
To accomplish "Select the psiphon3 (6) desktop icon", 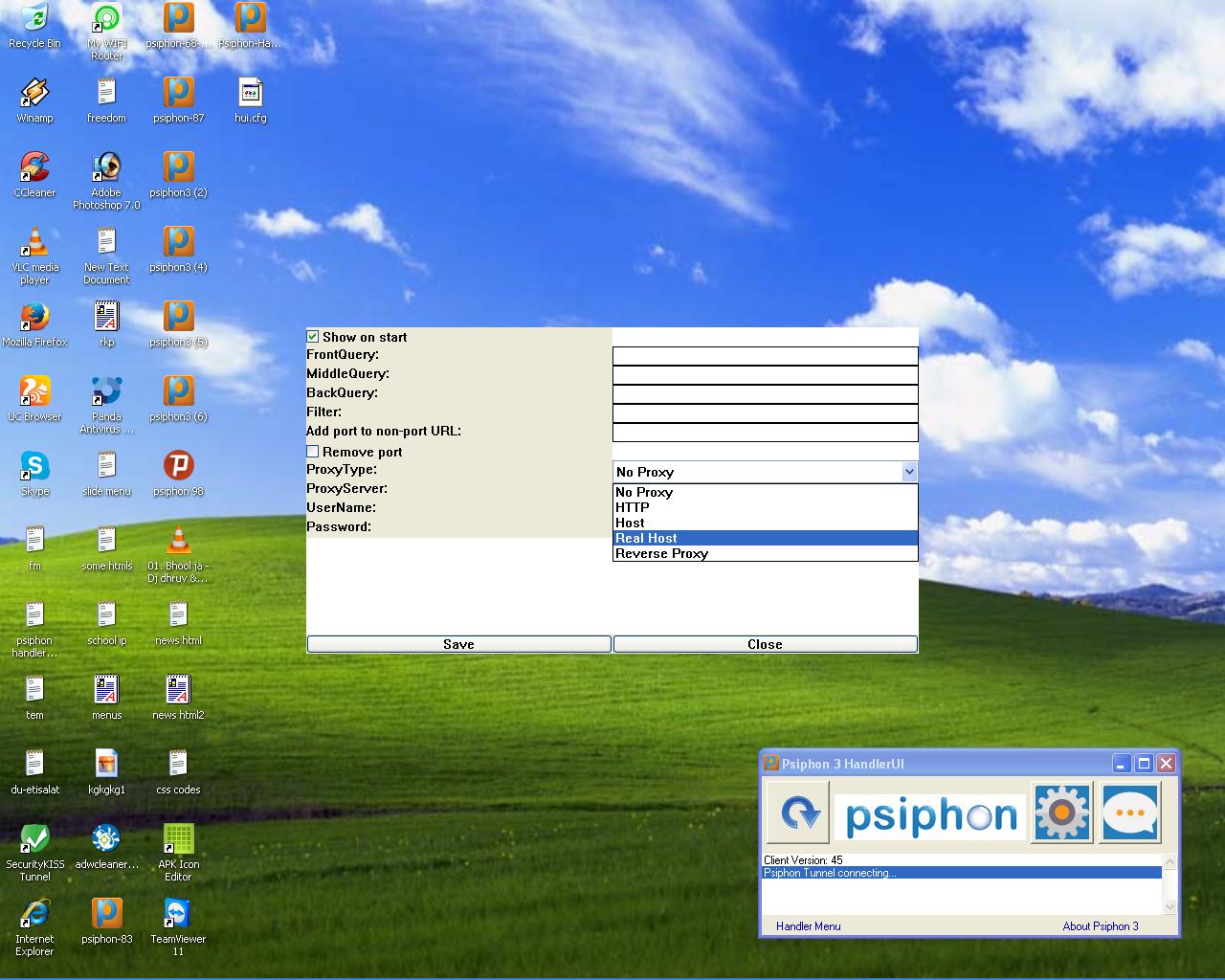I will [178, 399].
